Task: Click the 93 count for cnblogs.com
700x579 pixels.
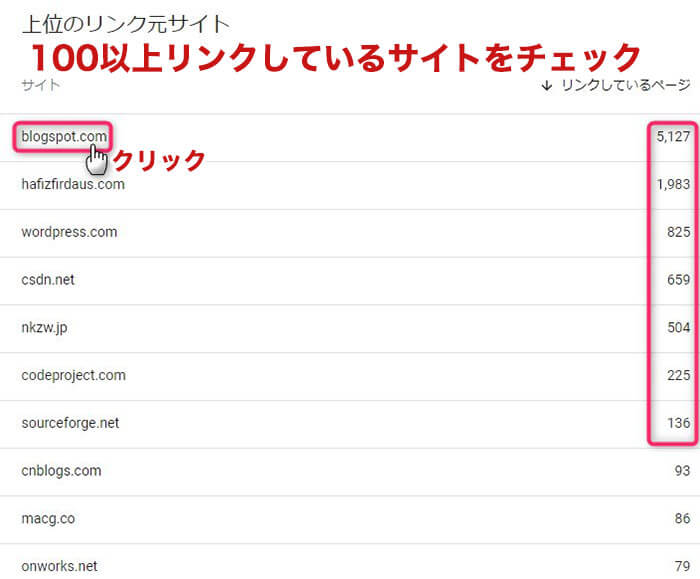Action: click(682, 471)
